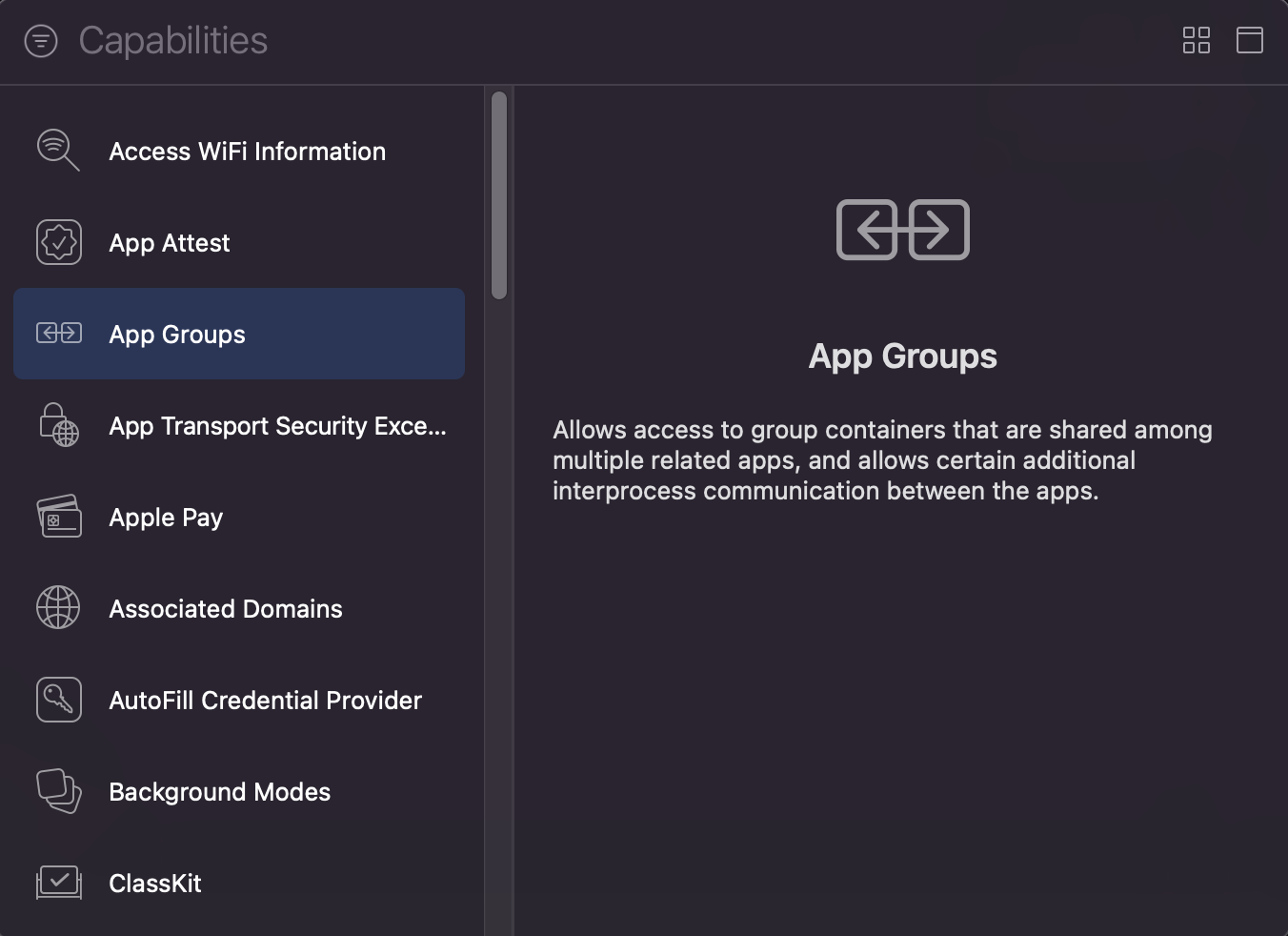Click the Associated Domains globe icon
This screenshot has height=936, width=1288.
[58, 608]
